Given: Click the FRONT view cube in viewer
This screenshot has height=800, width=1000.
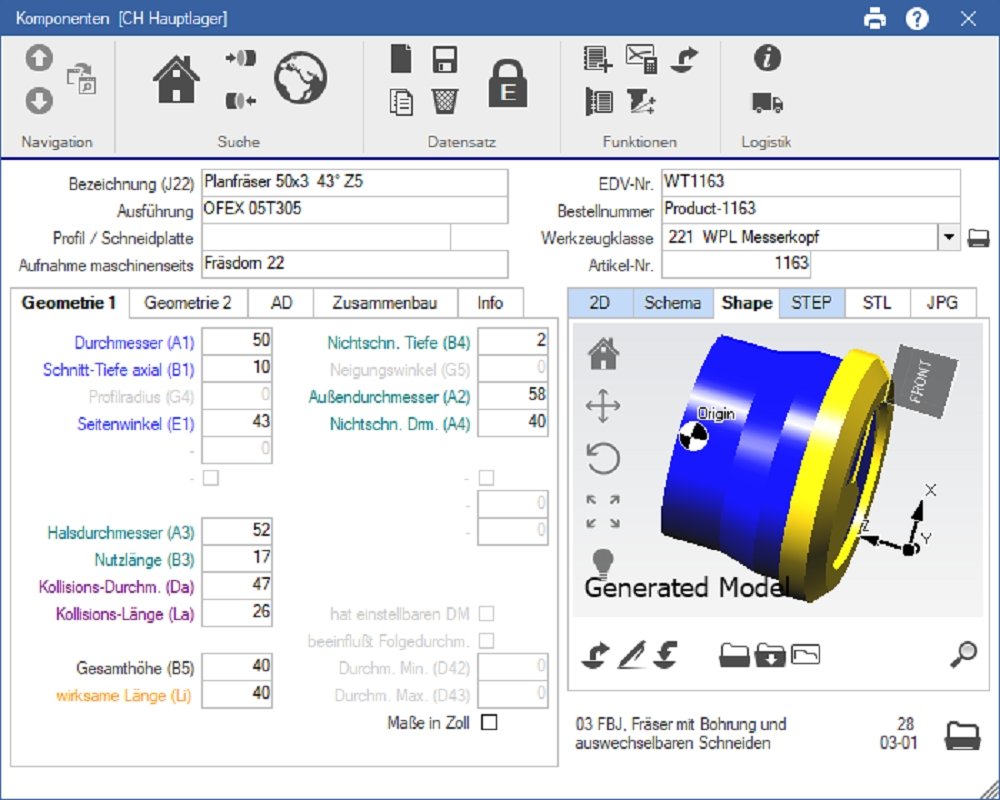Looking at the screenshot, I should point(923,381).
